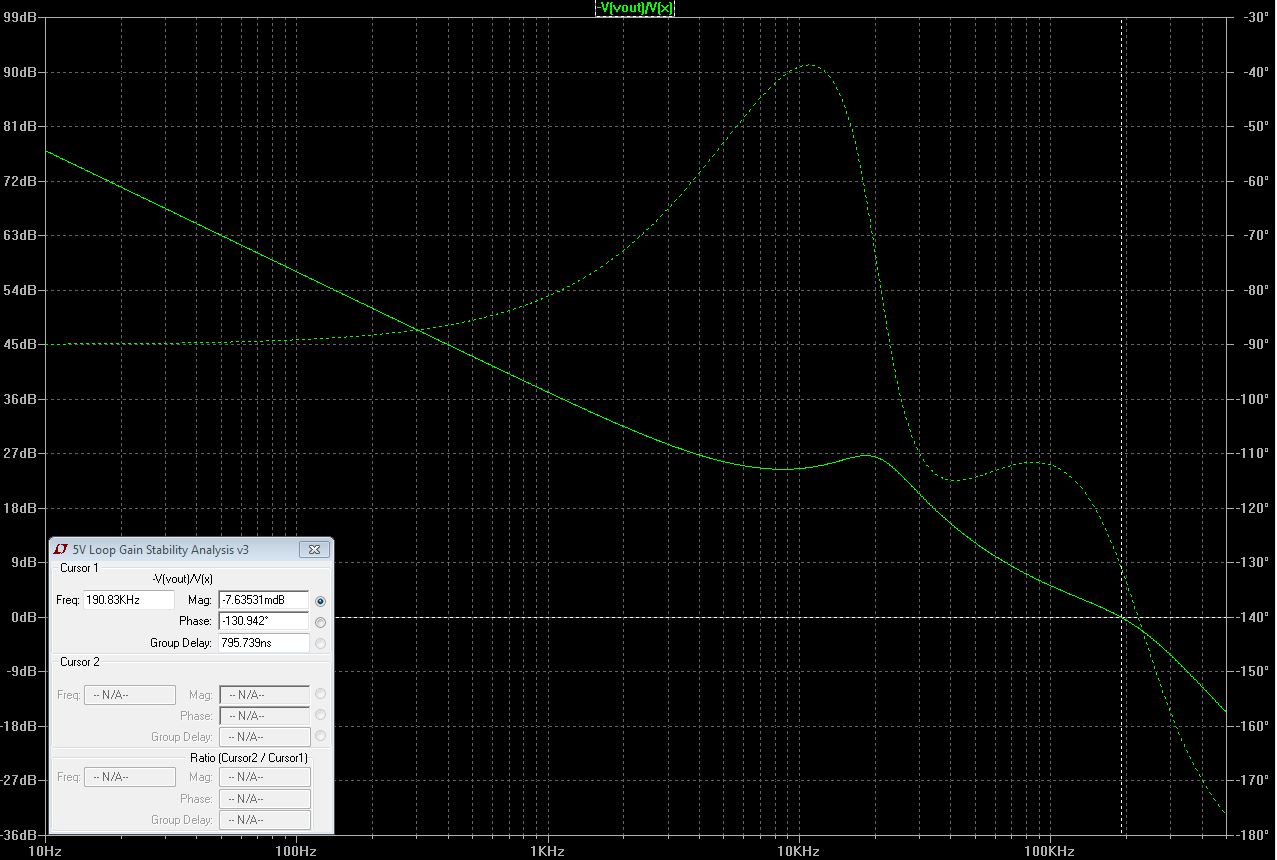Select the Cursor 1 Group Delay radio button
The image size is (1277, 860).
click(320, 643)
